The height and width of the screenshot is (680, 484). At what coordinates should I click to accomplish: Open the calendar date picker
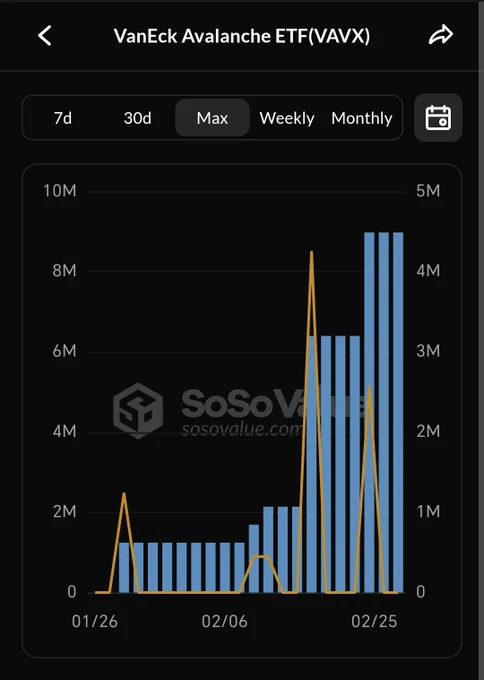pos(438,118)
